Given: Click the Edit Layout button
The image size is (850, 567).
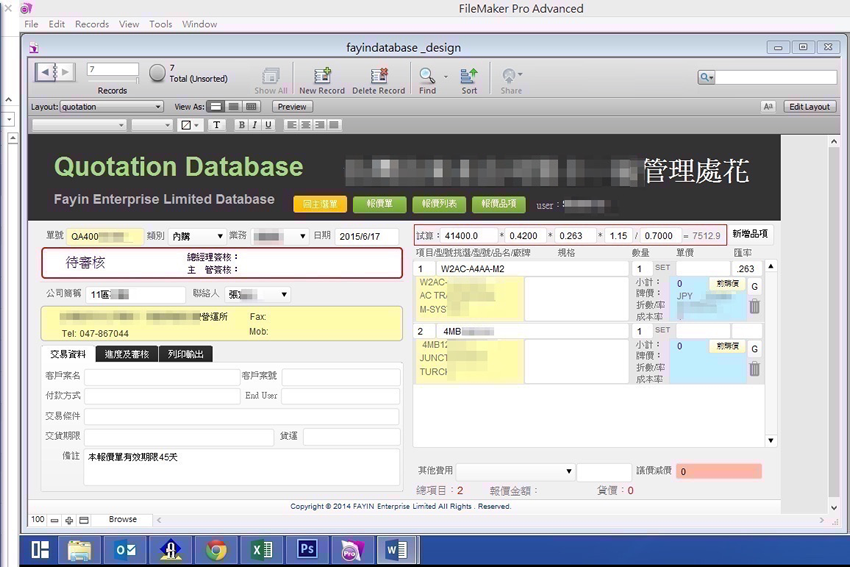Looking at the screenshot, I should click(809, 106).
